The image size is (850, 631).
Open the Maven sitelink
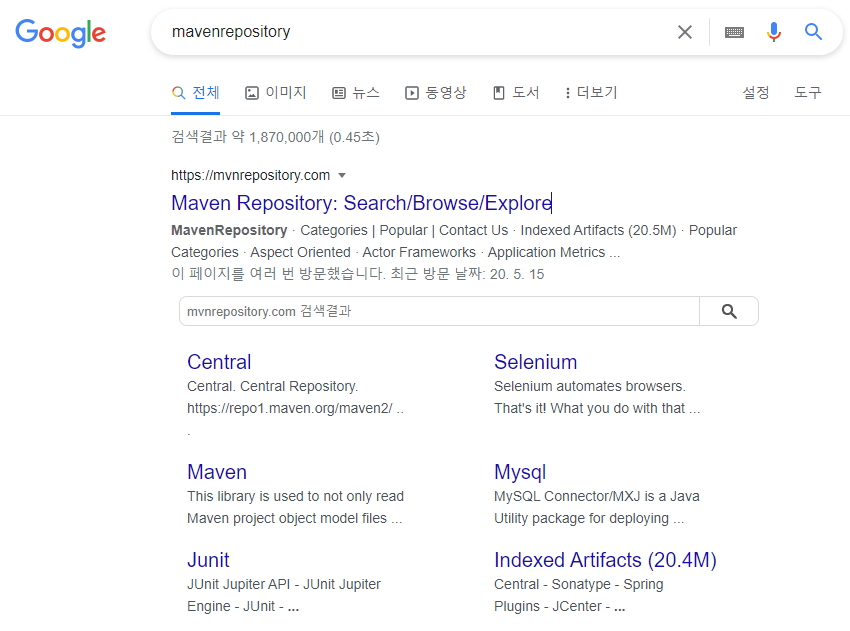point(217,472)
